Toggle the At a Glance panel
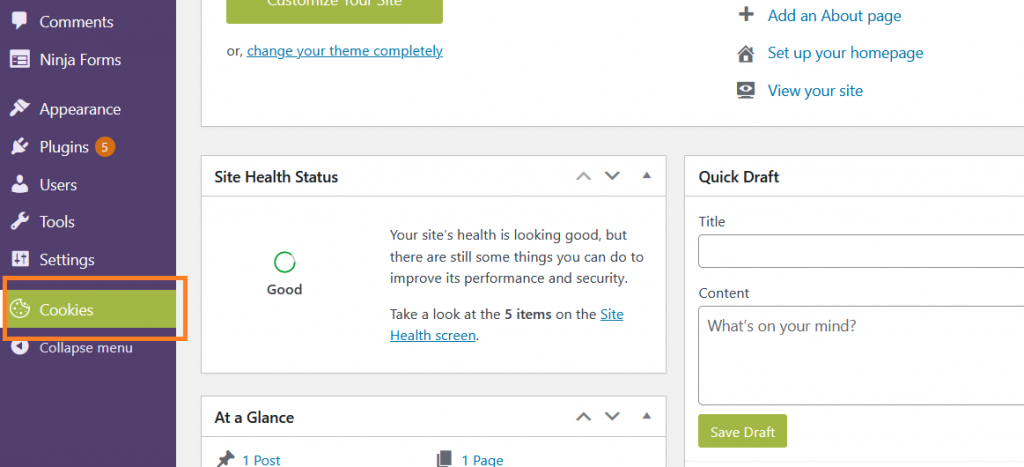This screenshot has width=1024, height=467. click(x=647, y=415)
